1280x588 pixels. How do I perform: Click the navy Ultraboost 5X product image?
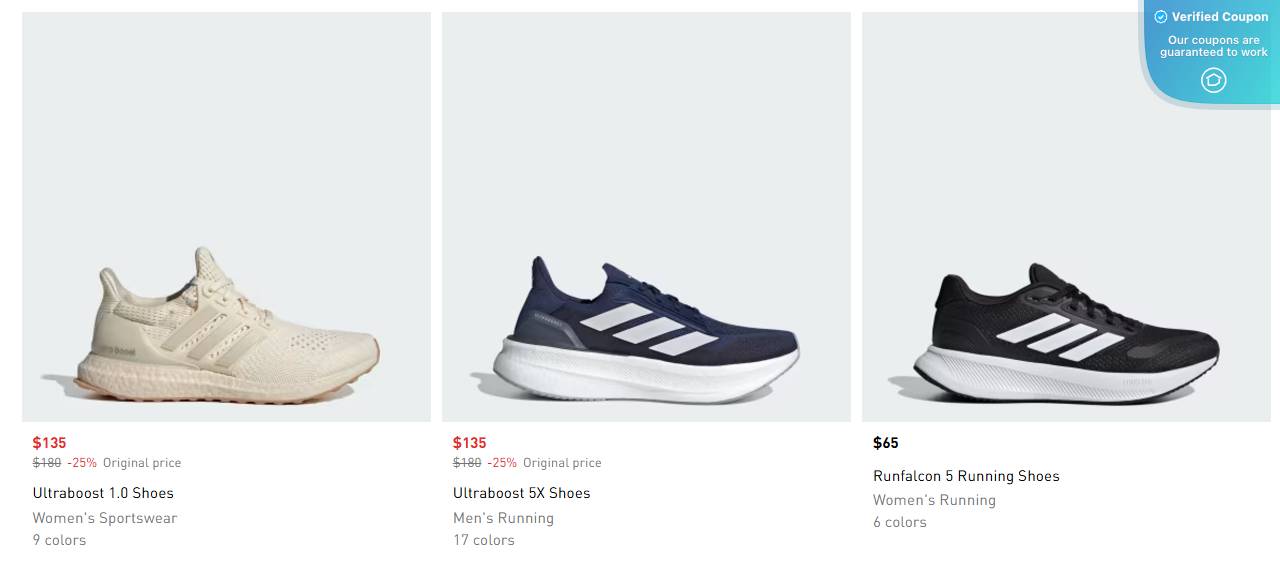point(646,215)
